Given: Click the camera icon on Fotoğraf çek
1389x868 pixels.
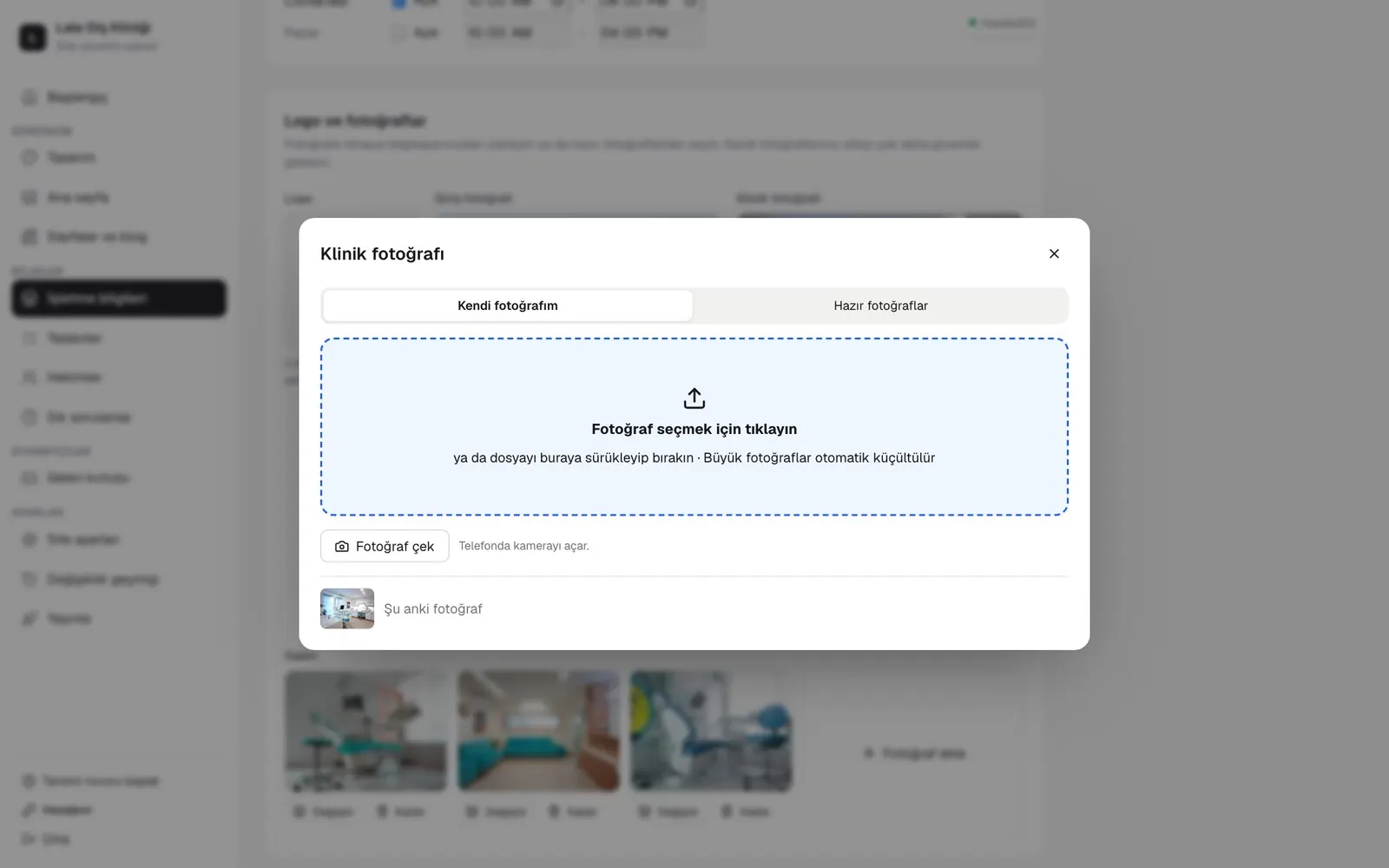Looking at the screenshot, I should (x=342, y=547).
